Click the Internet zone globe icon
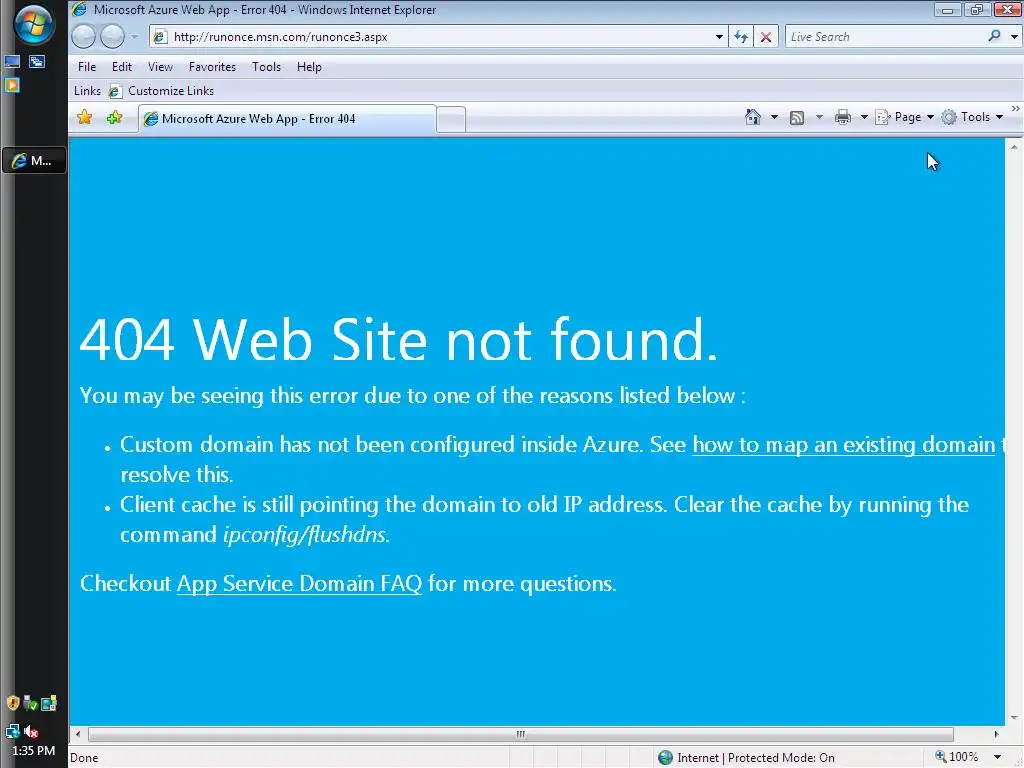The width and height of the screenshot is (1024, 768). click(x=665, y=758)
